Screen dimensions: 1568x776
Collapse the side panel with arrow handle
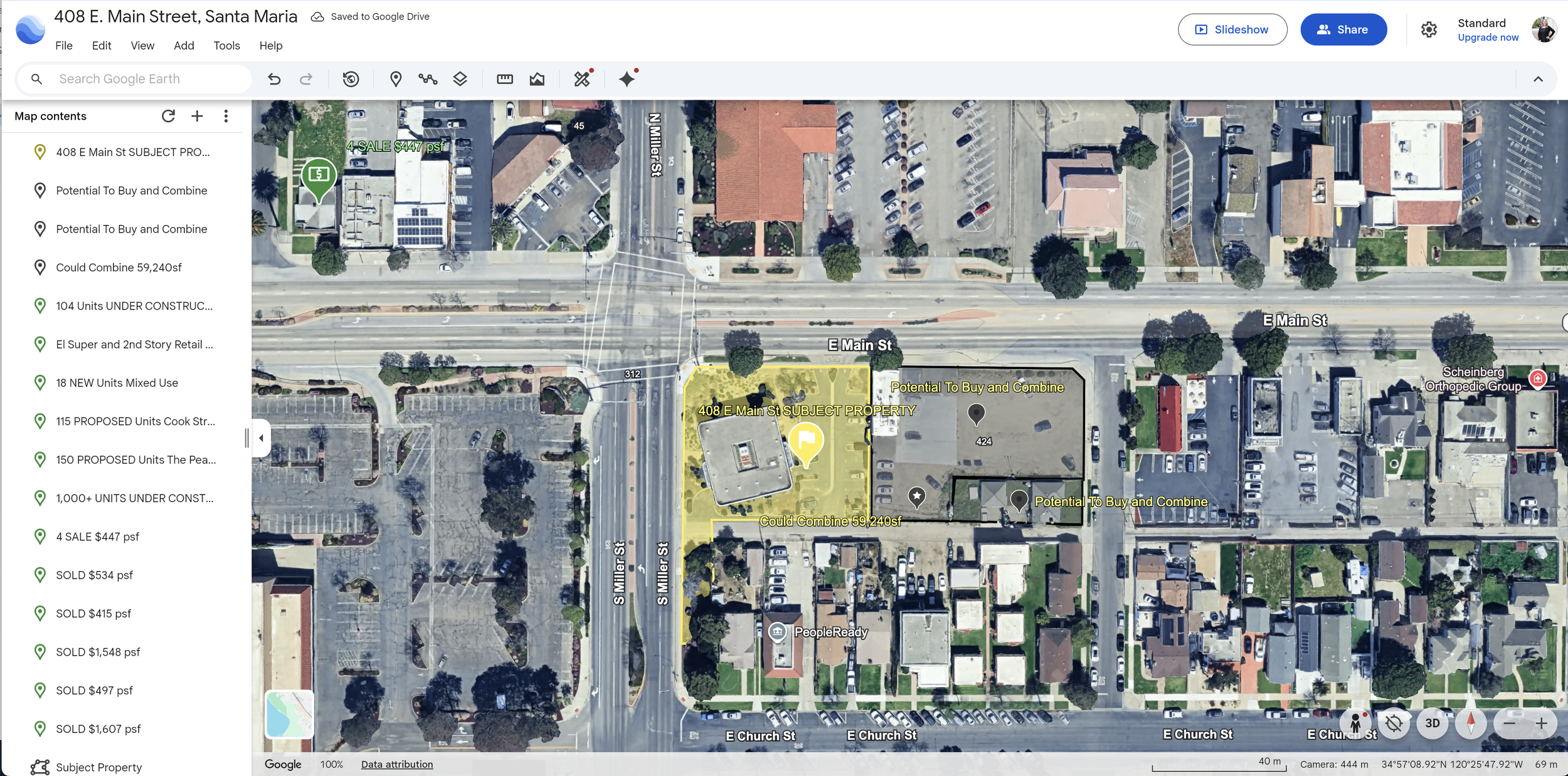coord(261,438)
